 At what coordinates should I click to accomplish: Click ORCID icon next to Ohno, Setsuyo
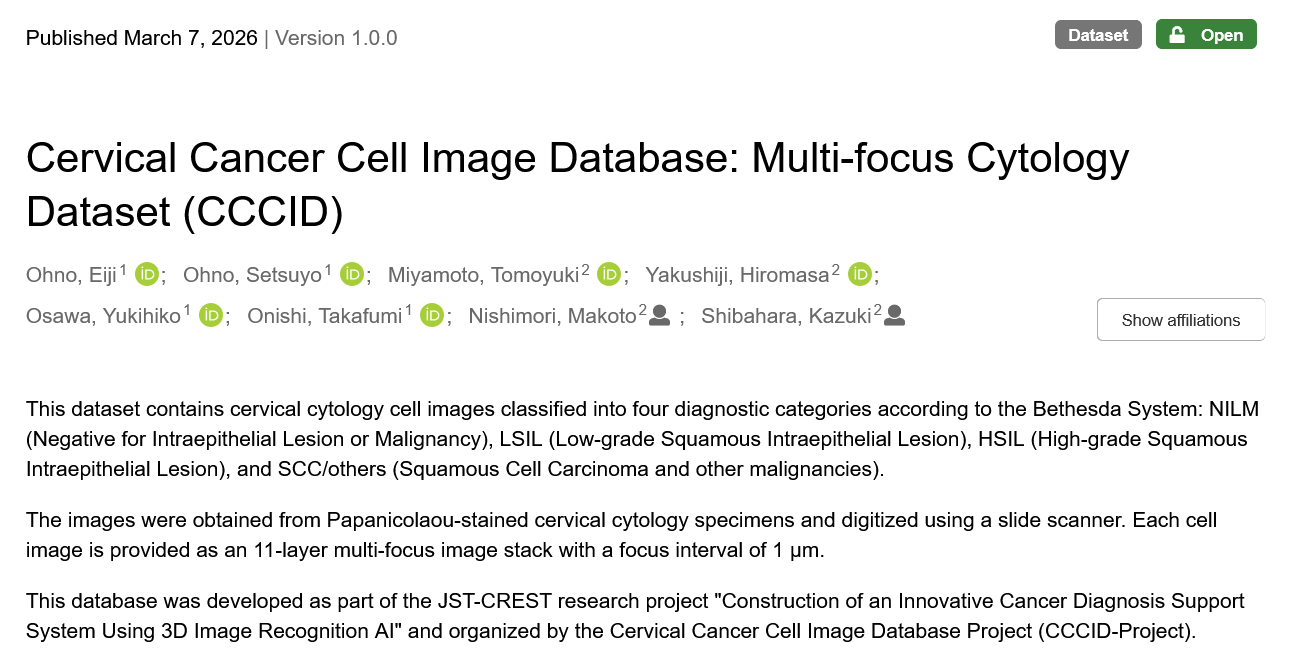point(351,274)
